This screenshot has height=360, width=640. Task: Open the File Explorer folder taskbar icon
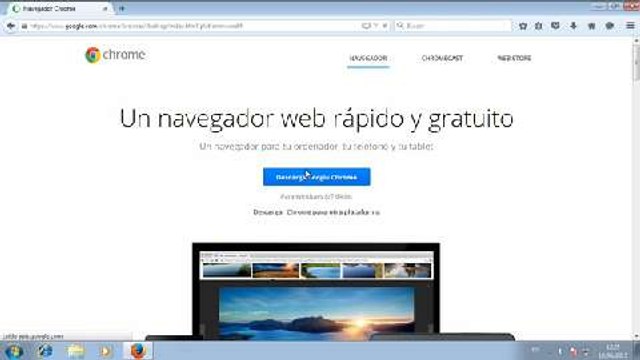tap(76, 351)
